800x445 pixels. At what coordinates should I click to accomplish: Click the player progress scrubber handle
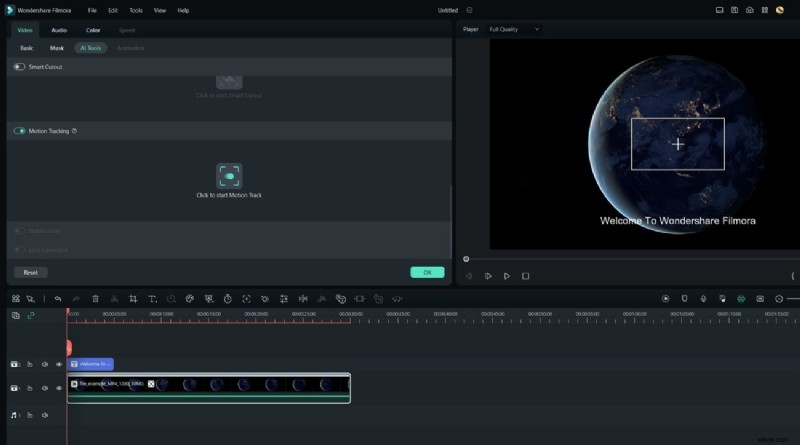466,259
